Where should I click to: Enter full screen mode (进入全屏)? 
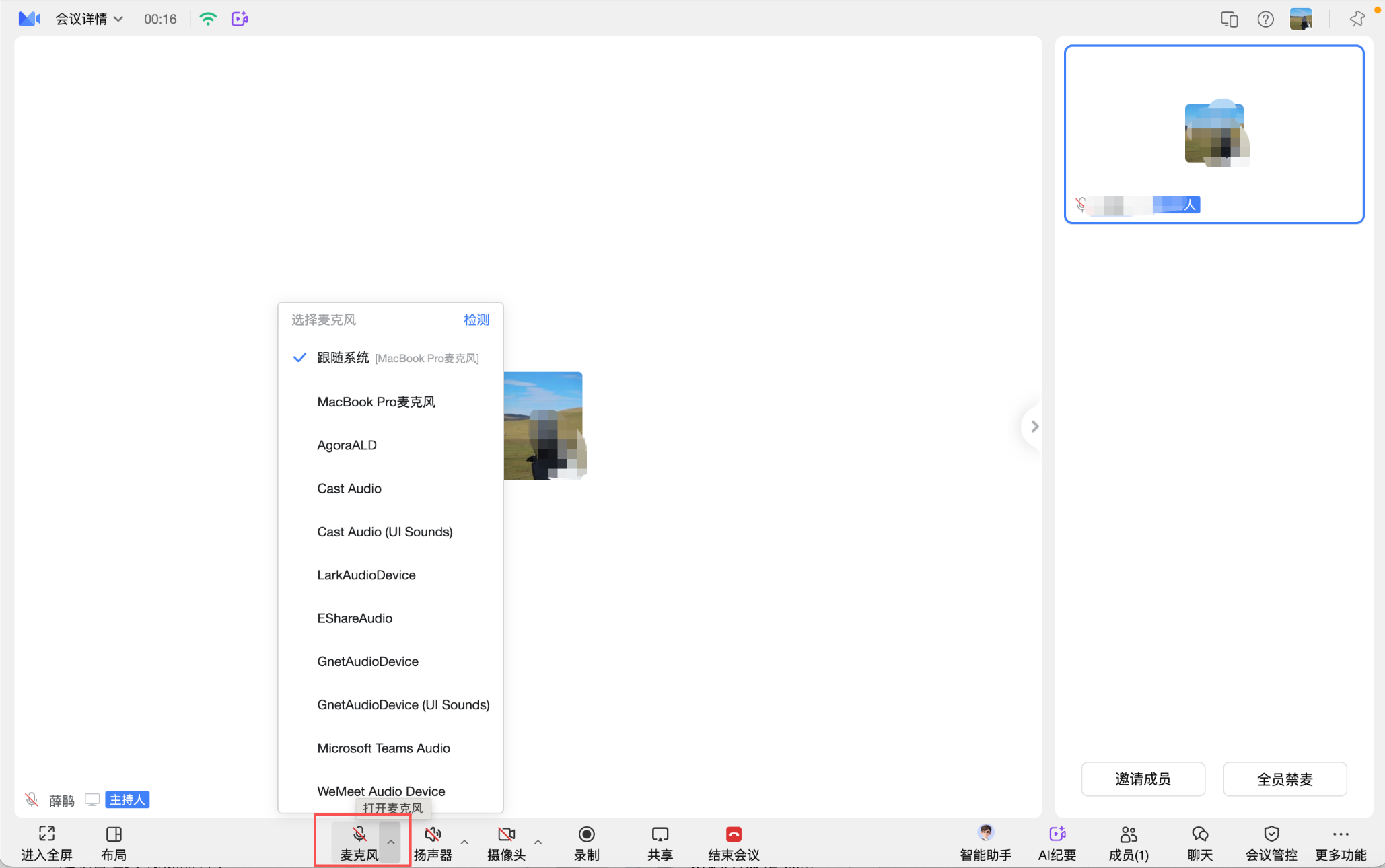coord(46,842)
